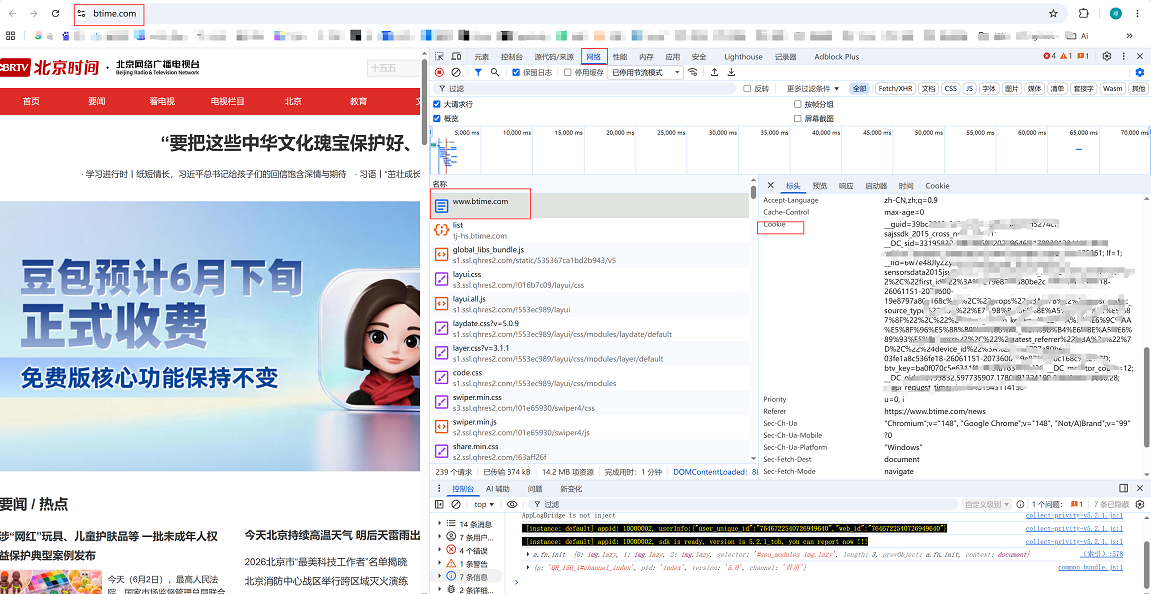Open DevTools customize three-dot menu
The height and width of the screenshot is (594, 1151).
[1124, 57]
